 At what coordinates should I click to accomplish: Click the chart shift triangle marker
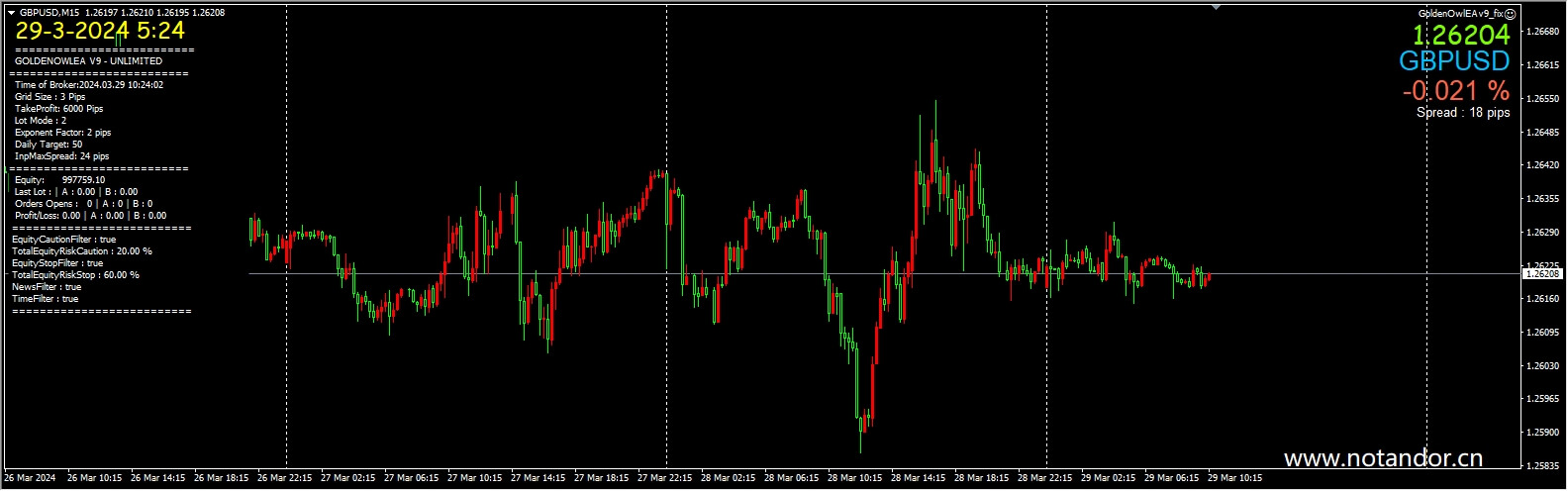(x=1216, y=8)
